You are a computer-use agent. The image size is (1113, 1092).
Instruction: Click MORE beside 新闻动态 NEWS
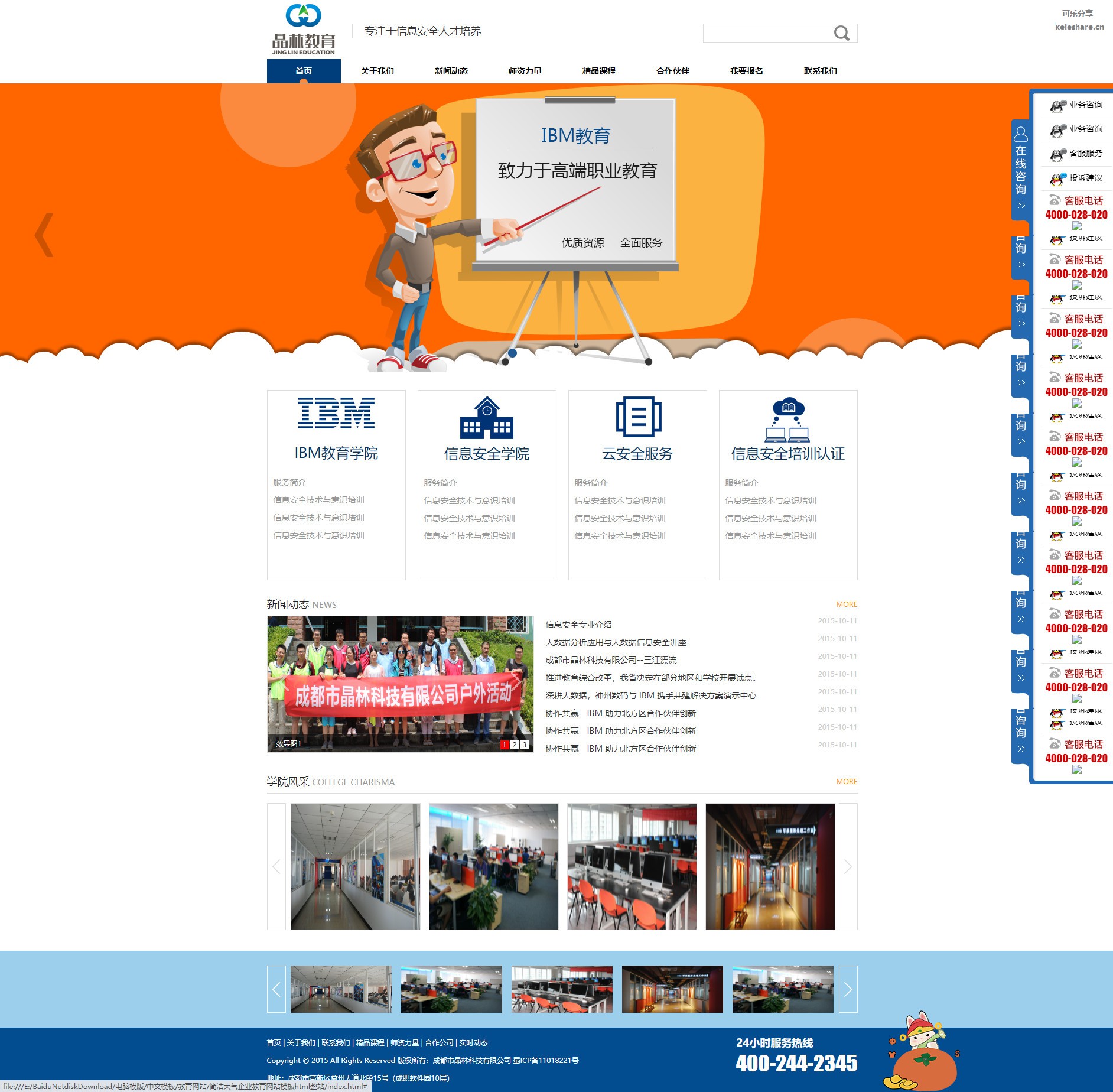[847, 604]
